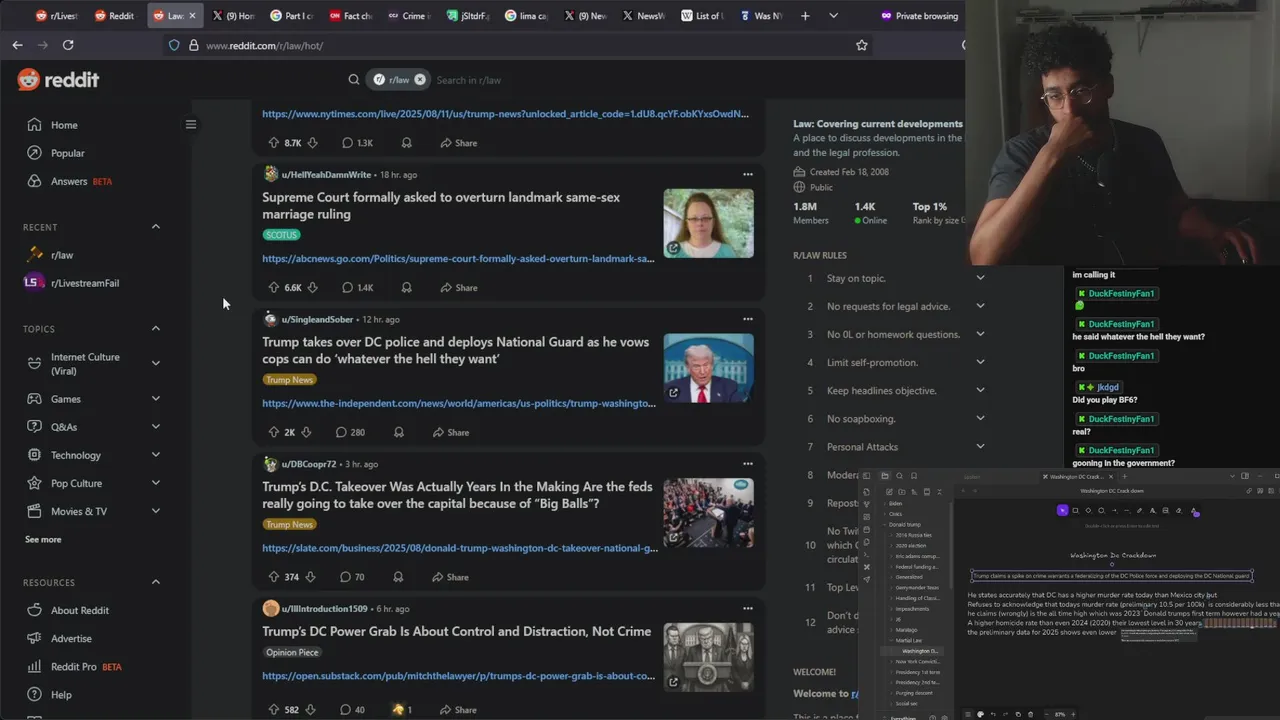Upvote the Trump takes over DC police post
The width and height of the screenshot is (1280, 720).
(273, 432)
